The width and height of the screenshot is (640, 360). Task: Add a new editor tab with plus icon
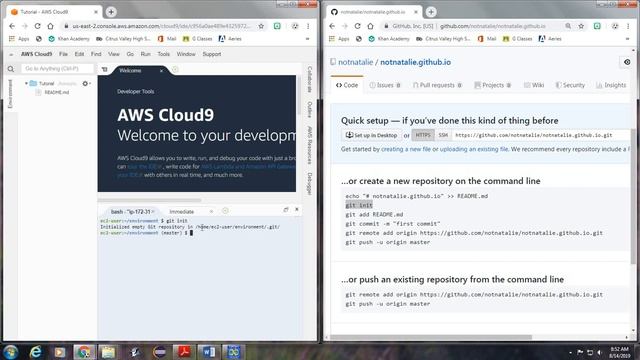(x=175, y=69)
